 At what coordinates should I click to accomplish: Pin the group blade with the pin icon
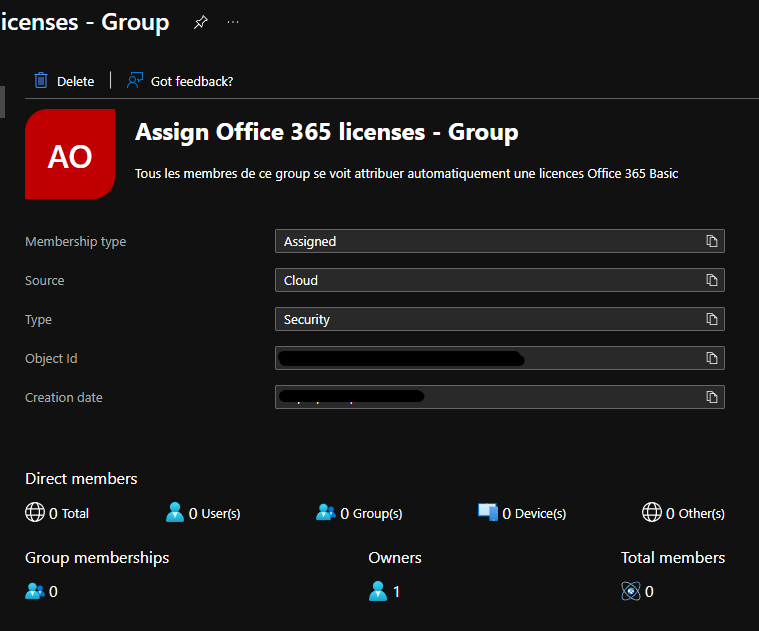pyautogui.click(x=200, y=22)
